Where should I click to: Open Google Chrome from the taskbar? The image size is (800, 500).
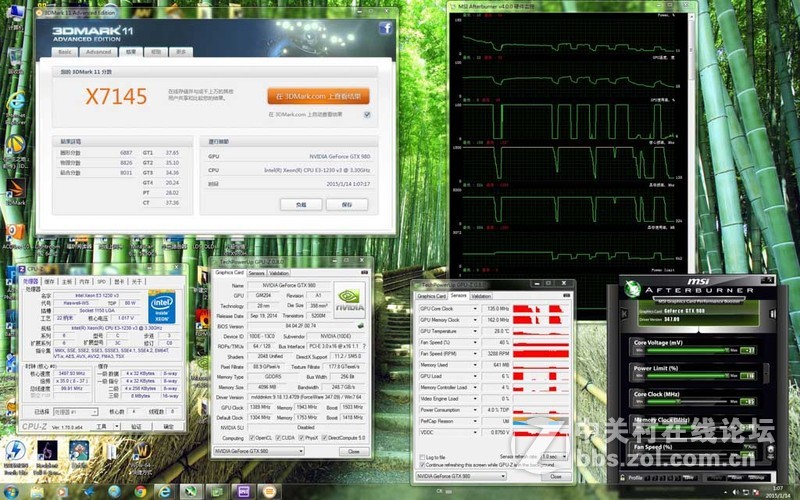[140, 492]
